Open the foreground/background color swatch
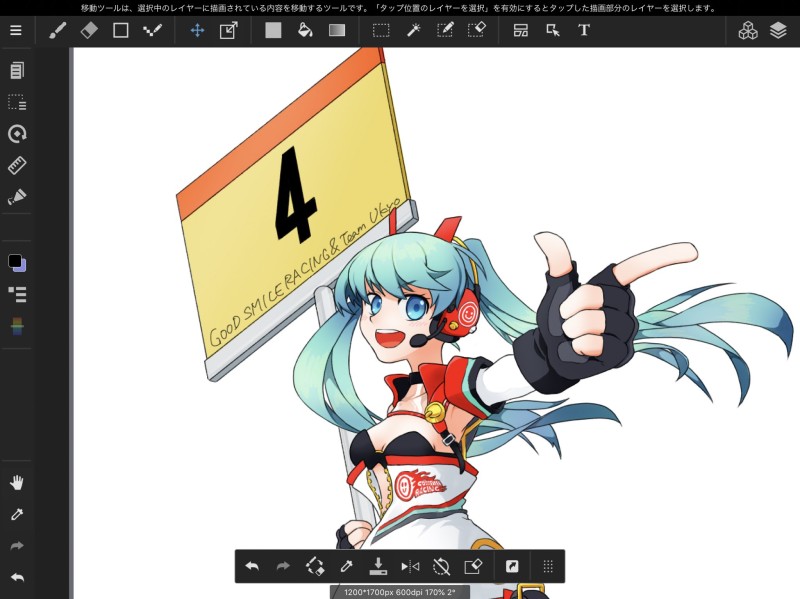The height and width of the screenshot is (599, 800). click(x=17, y=263)
